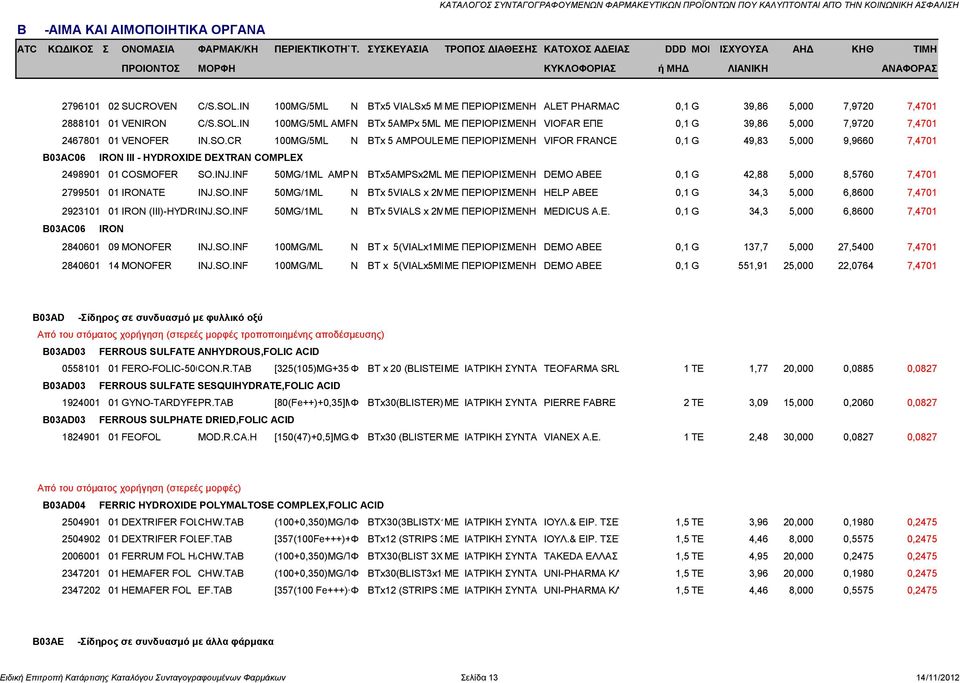Select product code 1924001
Screen dimensions: 960x683
click(80, 403)
